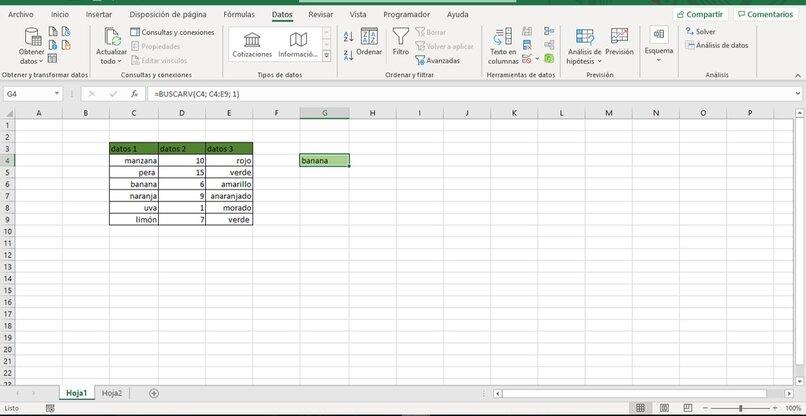Expand the Actualizar todo dropdown arrow
The height and width of the screenshot is (416, 806).
pyautogui.click(x=120, y=61)
